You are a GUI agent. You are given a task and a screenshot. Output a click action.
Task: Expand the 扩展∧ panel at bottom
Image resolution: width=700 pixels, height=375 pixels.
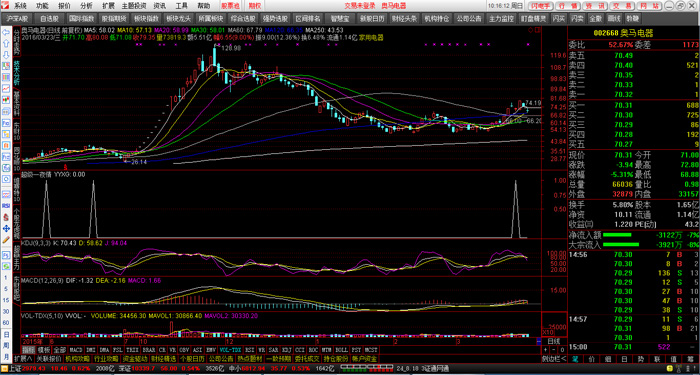(23, 358)
